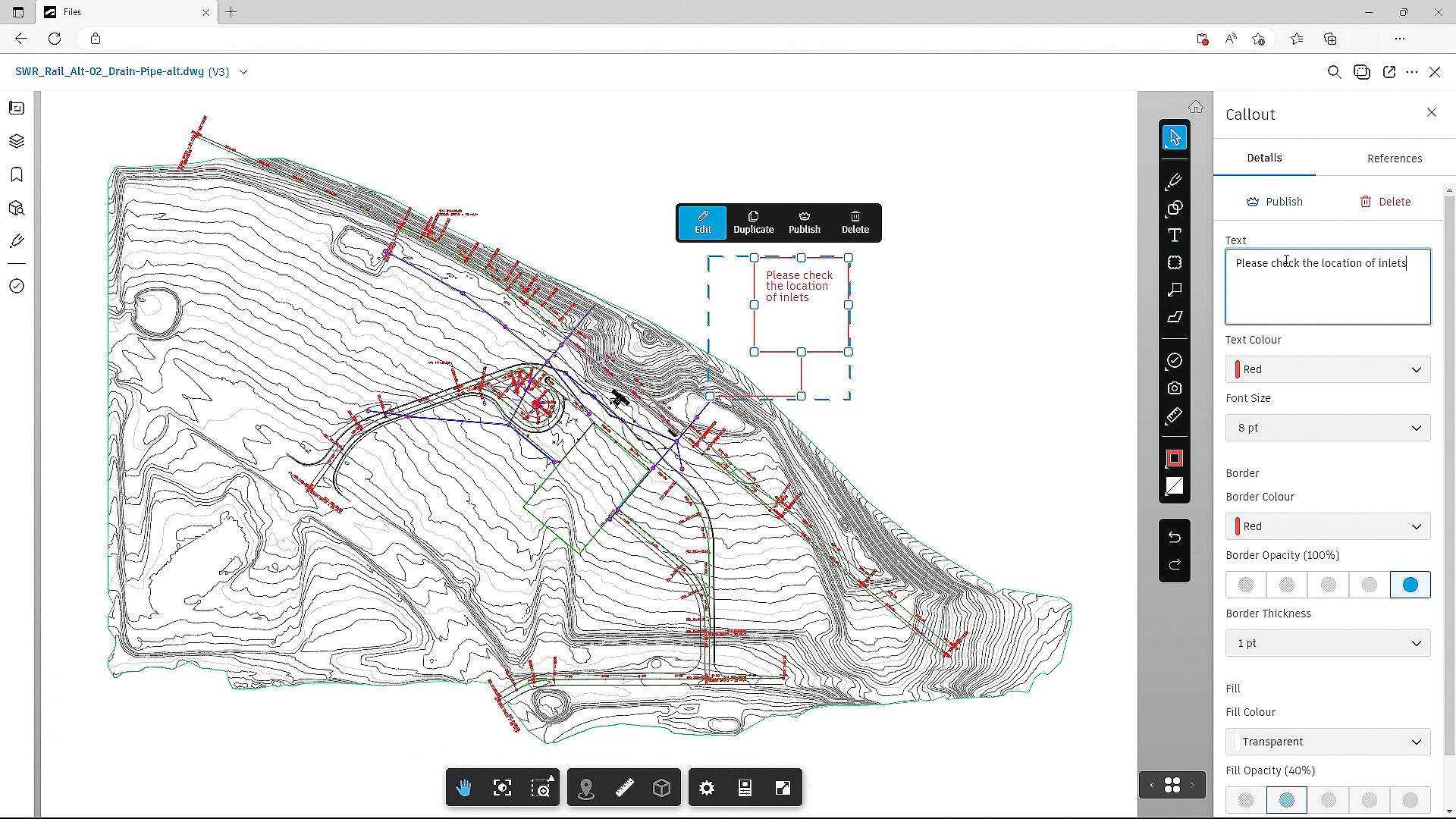This screenshot has height=819, width=1456.
Task: Click the Home view icon
Action: pyautogui.click(x=1196, y=107)
